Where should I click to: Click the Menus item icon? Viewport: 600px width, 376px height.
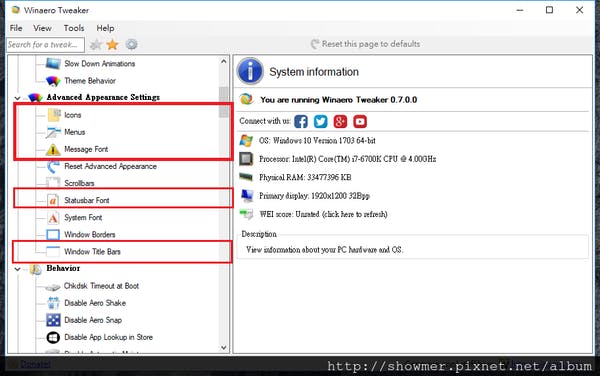pos(53,132)
